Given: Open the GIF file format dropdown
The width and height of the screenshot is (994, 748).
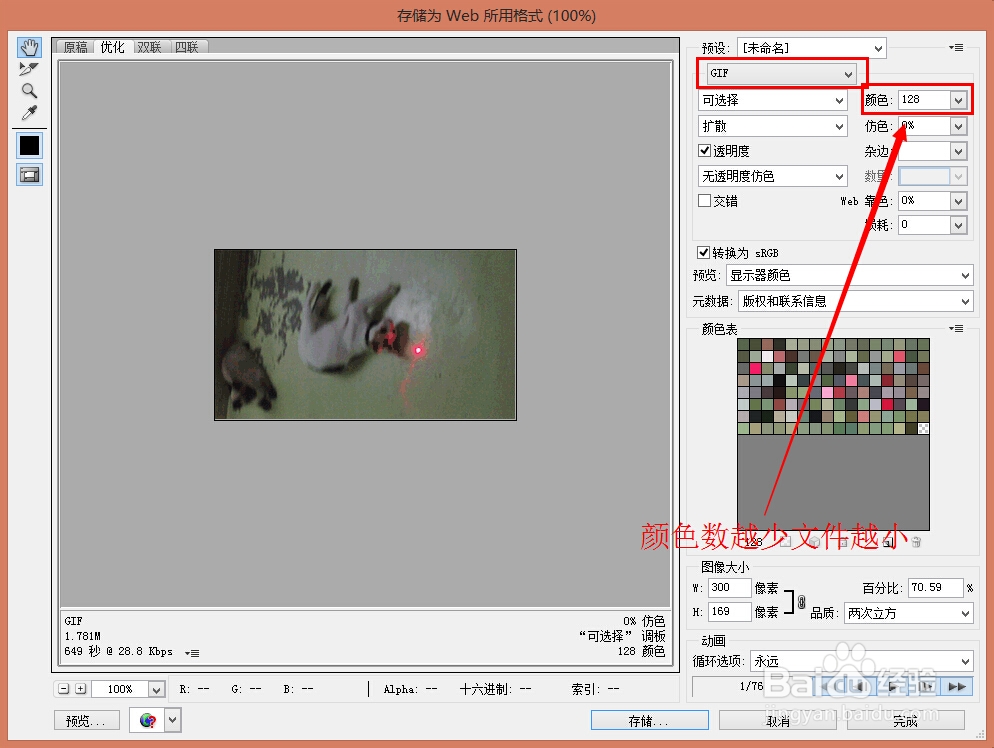Looking at the screenshot, I should pyautogui.click(x=781, y=74).
